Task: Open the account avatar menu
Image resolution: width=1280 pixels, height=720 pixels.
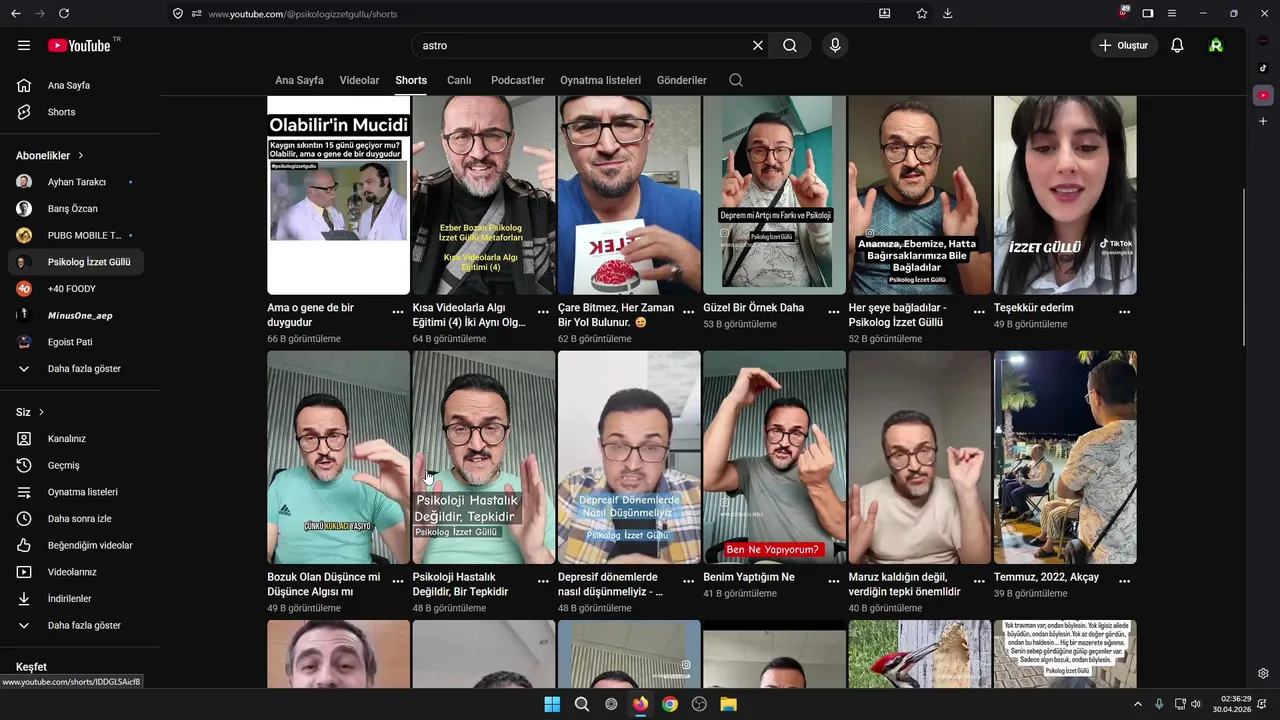Action: [x=1216, y=45]
